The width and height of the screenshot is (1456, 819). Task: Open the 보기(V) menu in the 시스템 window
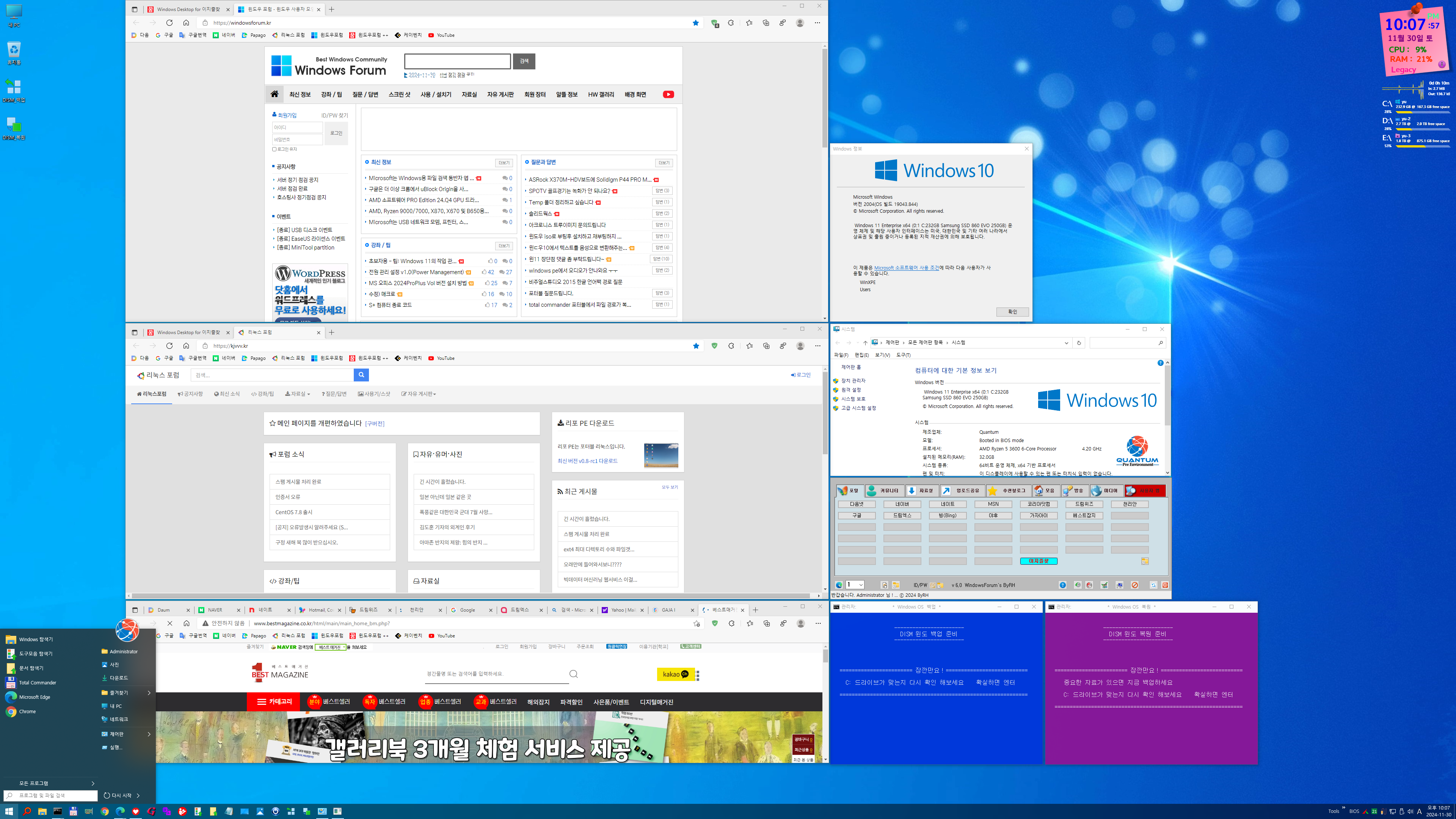coord(882,355)
